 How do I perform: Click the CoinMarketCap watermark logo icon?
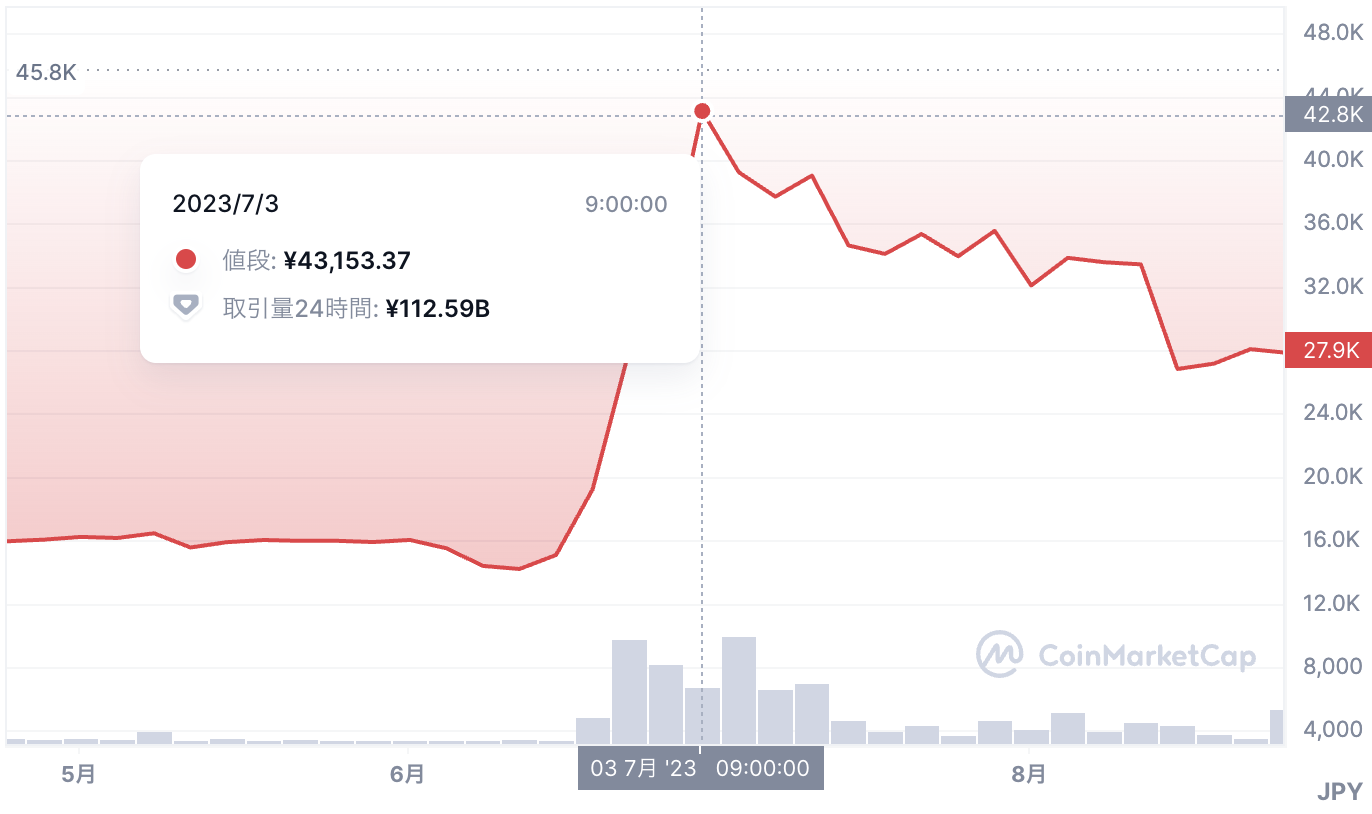(999, 655)
